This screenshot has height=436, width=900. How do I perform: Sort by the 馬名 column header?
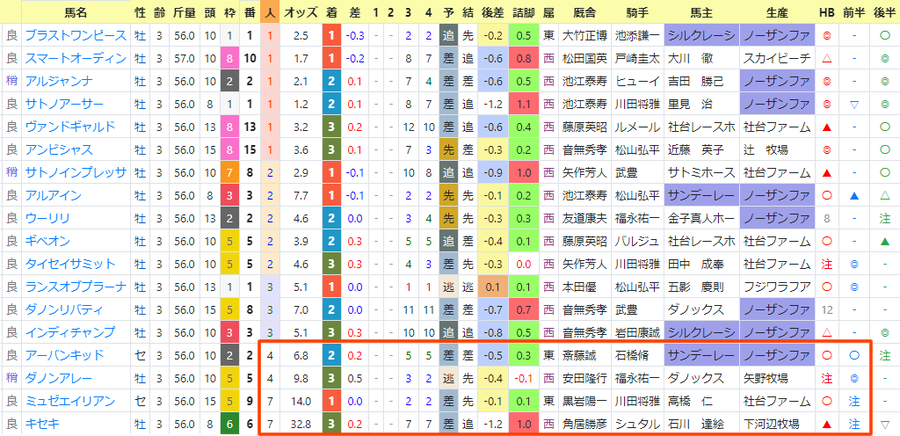point(76,12)
